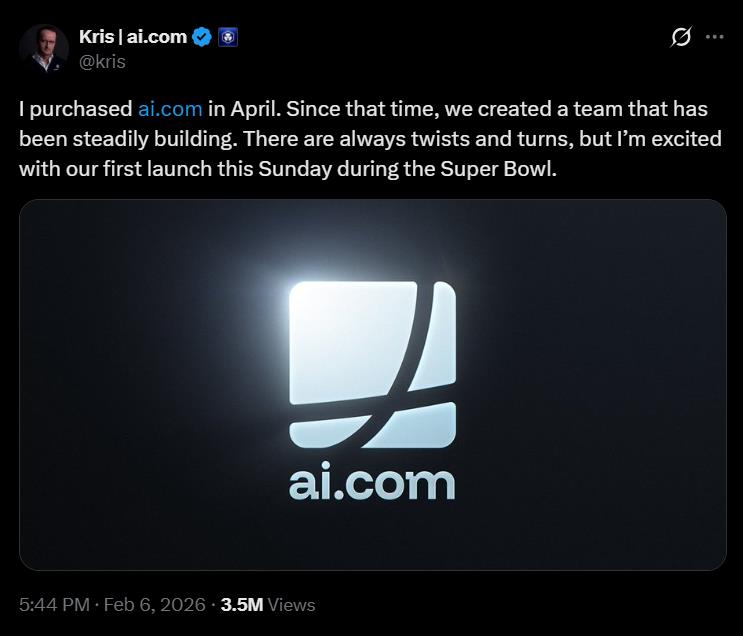
Task: Follow the blue ai.com hyperlink in tweet
Action: click(170, 108)
